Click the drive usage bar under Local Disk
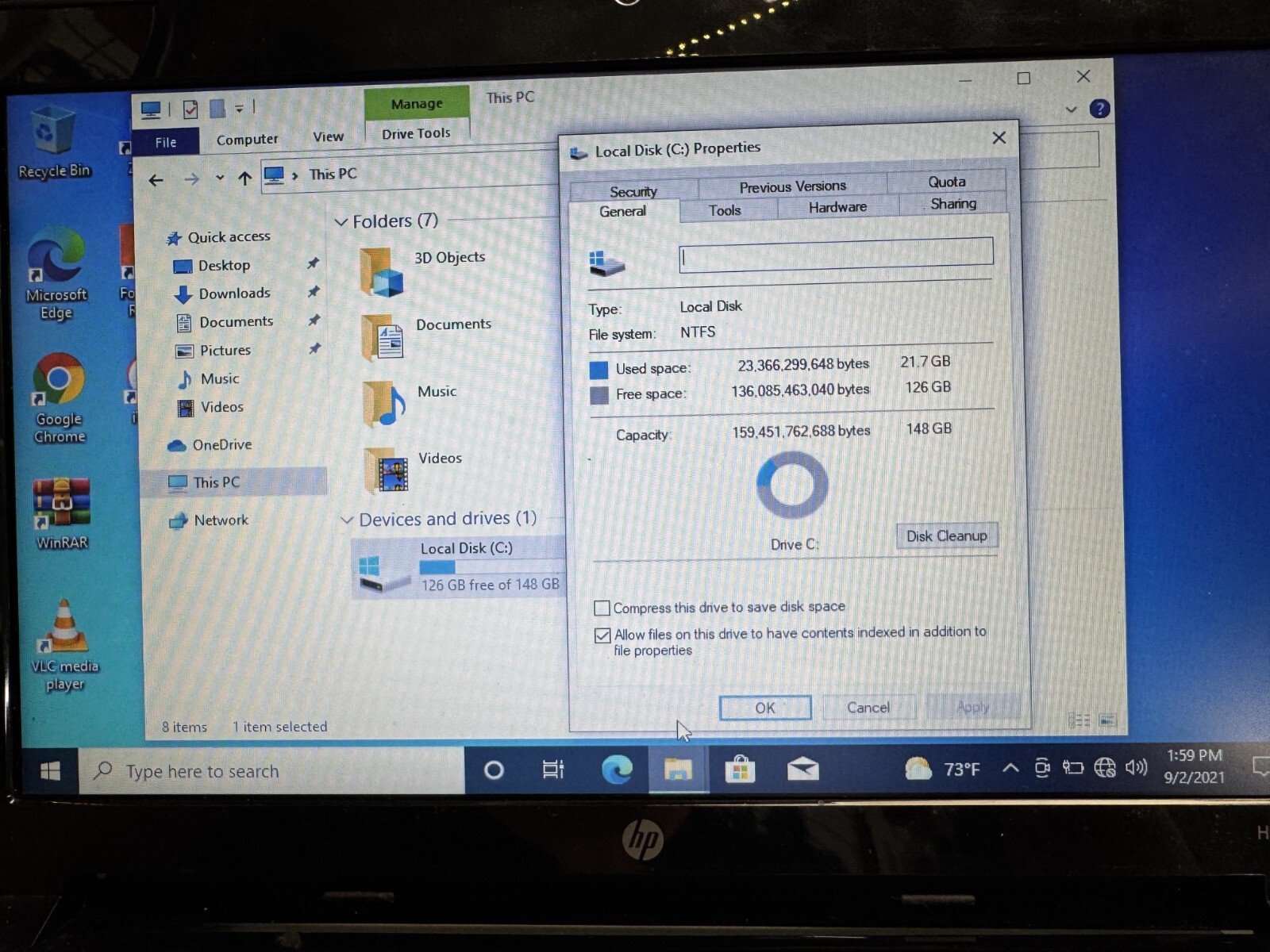This screenshot has width=1270, height=952. [x=492, y=567]
